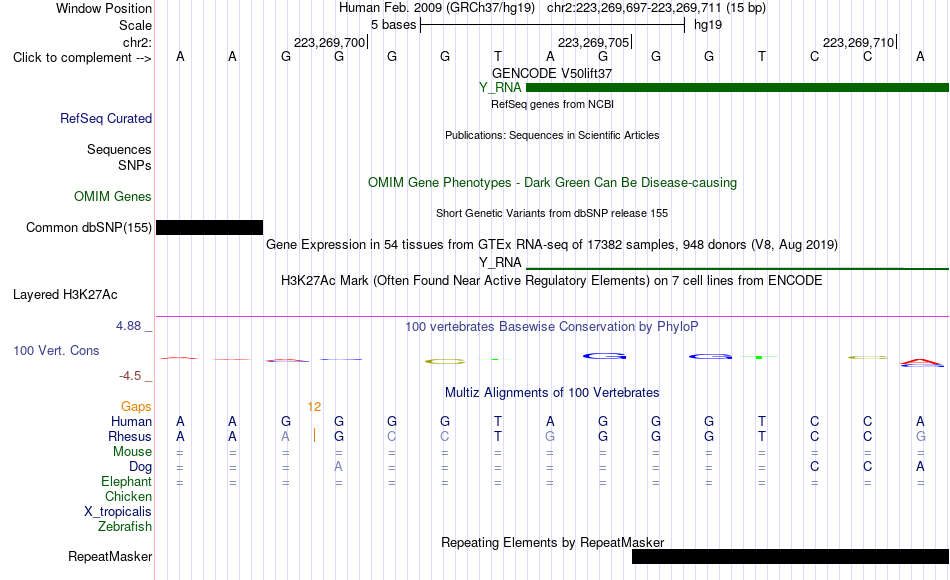Open the 100 Vert. Cons track label
The width and height of the screenshot is (950, 580).
(56, 350)
